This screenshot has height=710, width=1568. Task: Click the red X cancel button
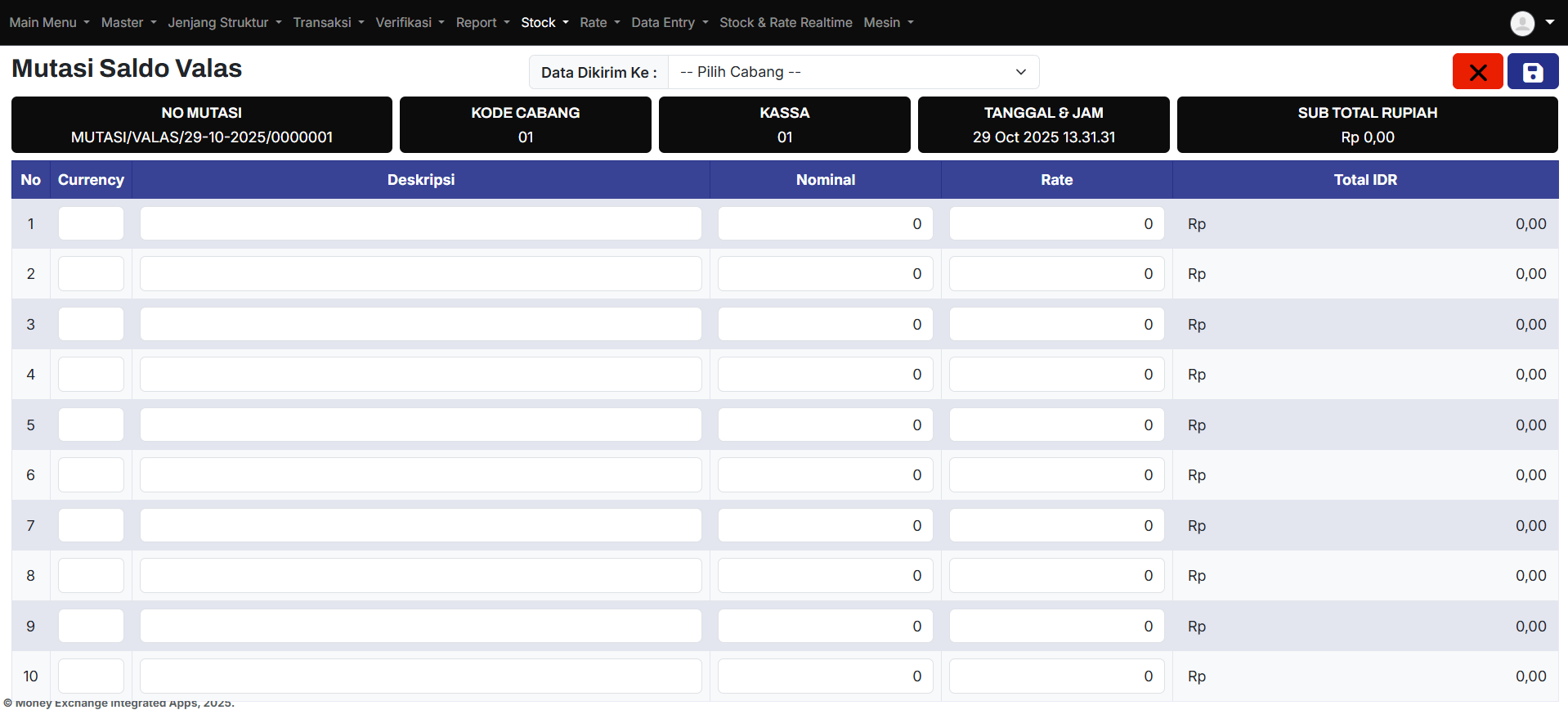pos(1477,72)
